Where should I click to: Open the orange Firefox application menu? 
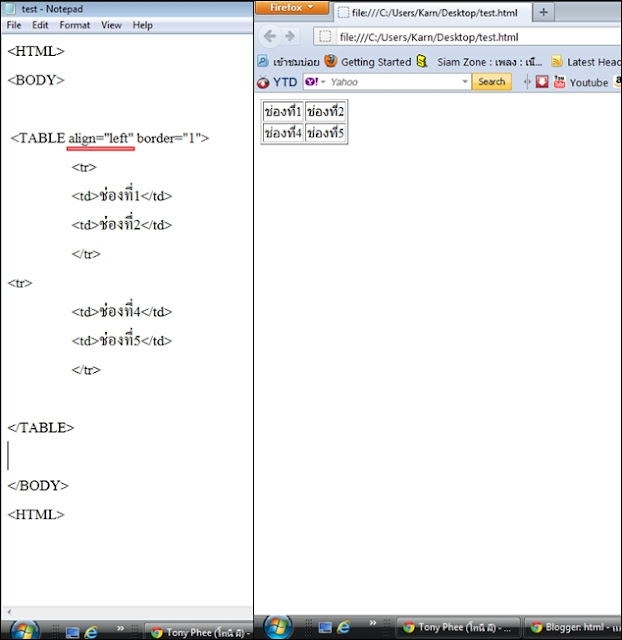(292, 7)
